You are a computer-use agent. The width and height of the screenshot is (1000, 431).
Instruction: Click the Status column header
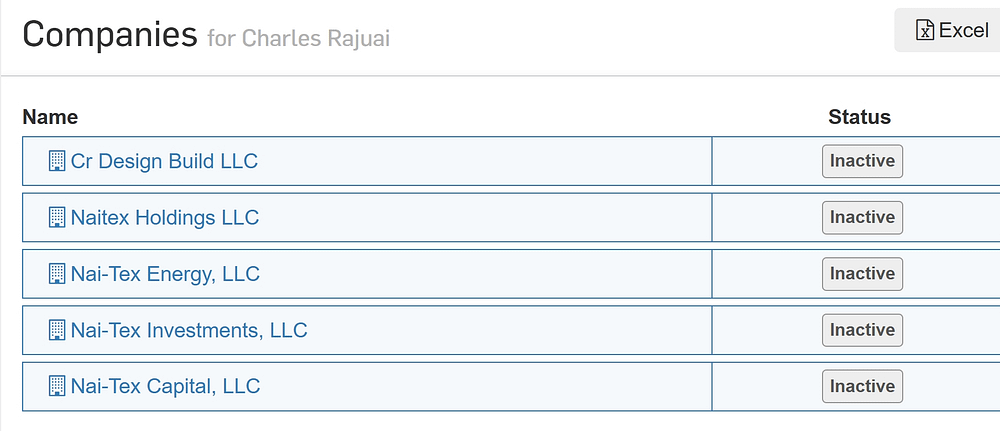(x=859, y=117)
